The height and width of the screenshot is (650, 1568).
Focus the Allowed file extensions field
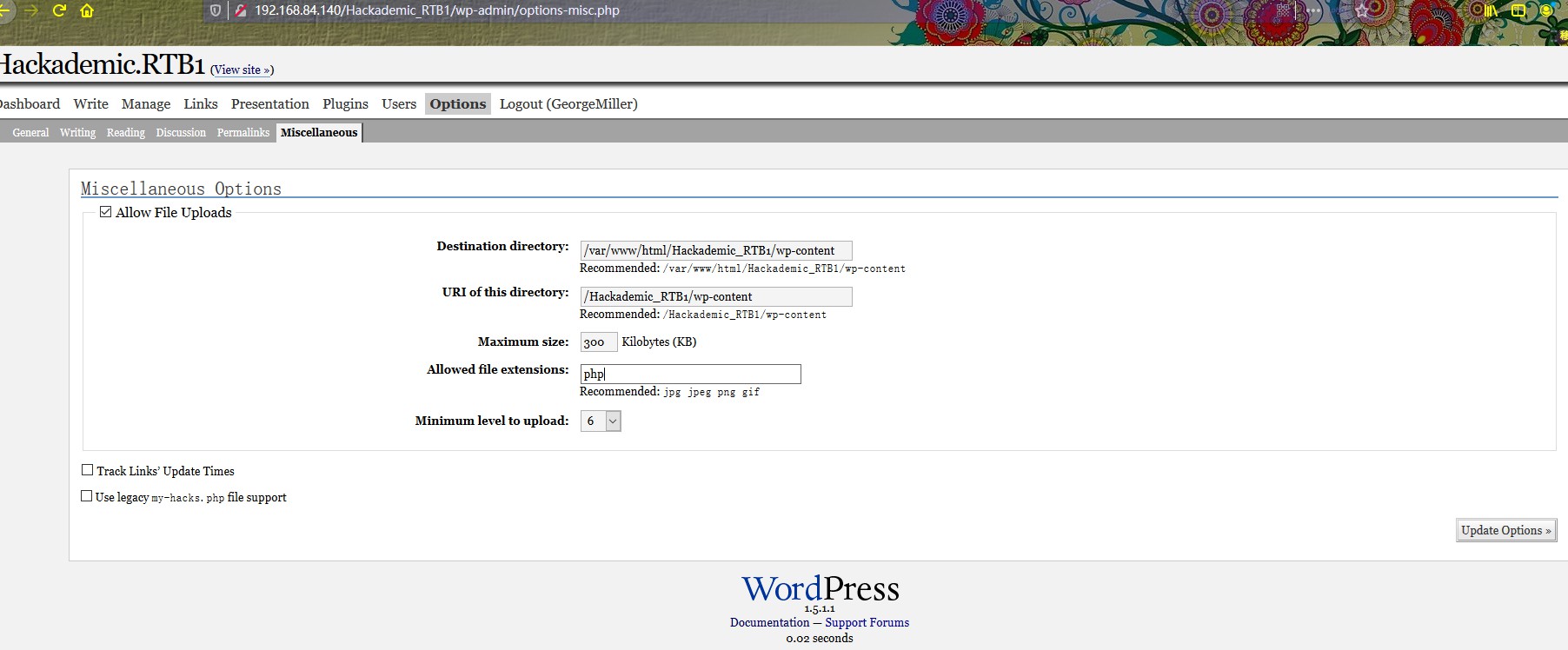point(690,374)
